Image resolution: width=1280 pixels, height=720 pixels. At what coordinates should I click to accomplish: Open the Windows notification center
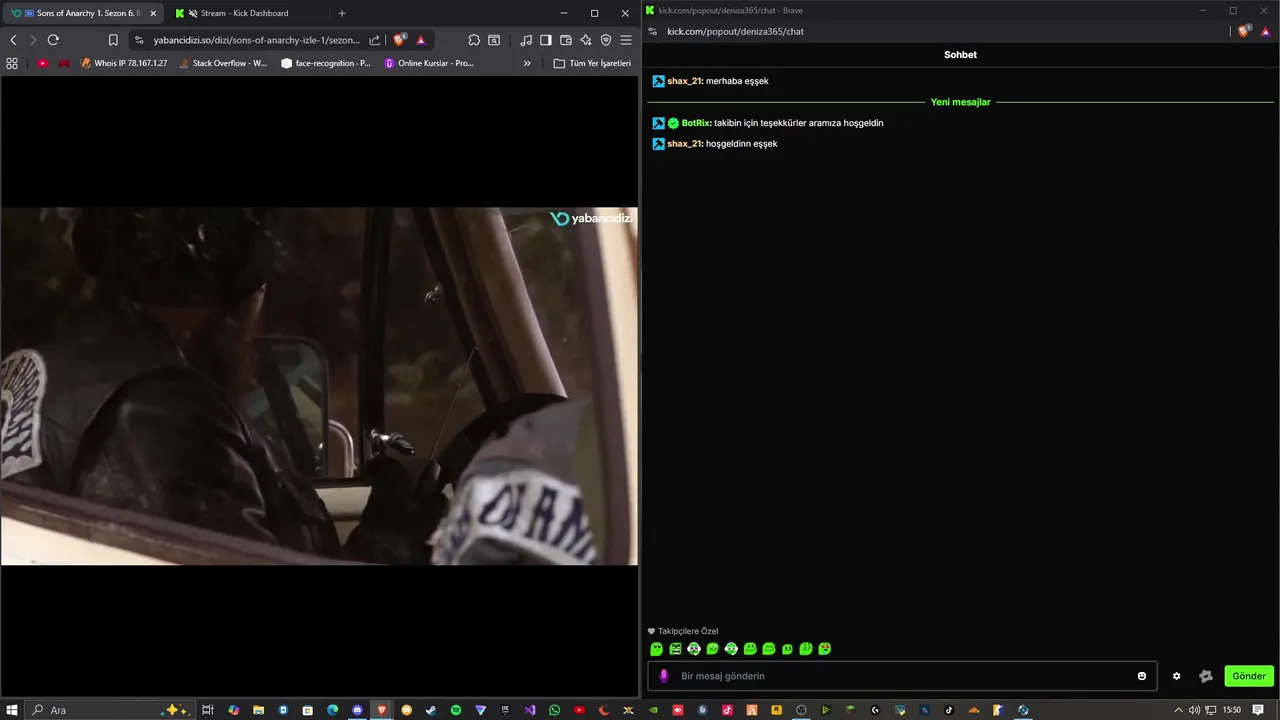1258,710
